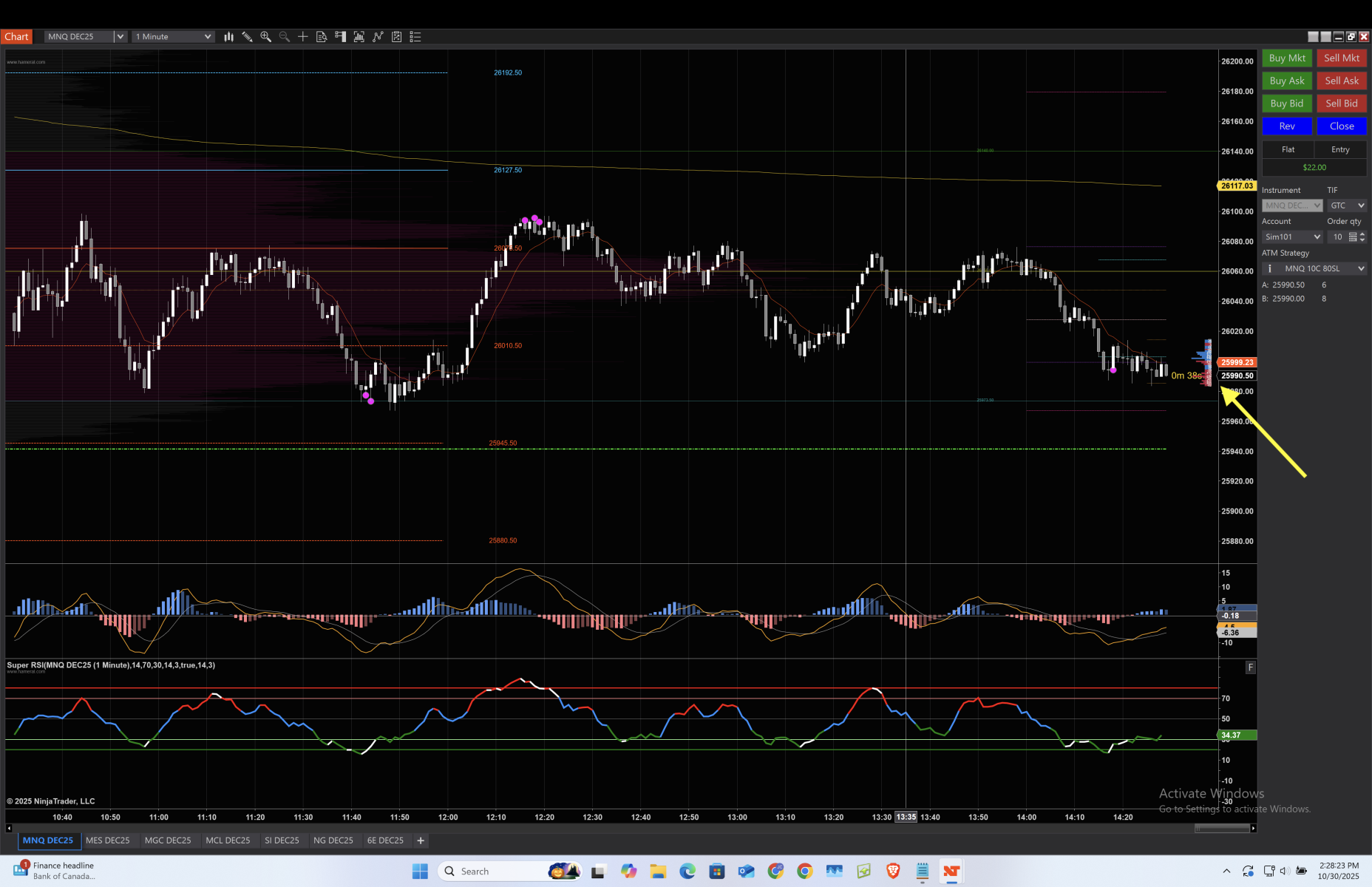Click the taskbar clock showing 2:28:23 PM
Viewport: 1372px width, 887px height.
point(1338,871)
